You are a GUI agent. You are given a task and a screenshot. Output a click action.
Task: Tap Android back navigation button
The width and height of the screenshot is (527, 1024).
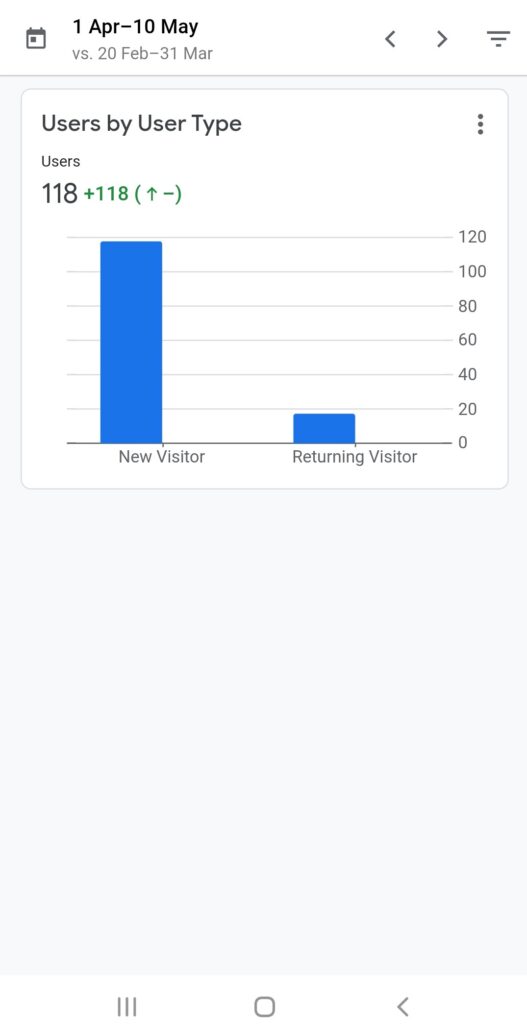[x=403, y=1006]
